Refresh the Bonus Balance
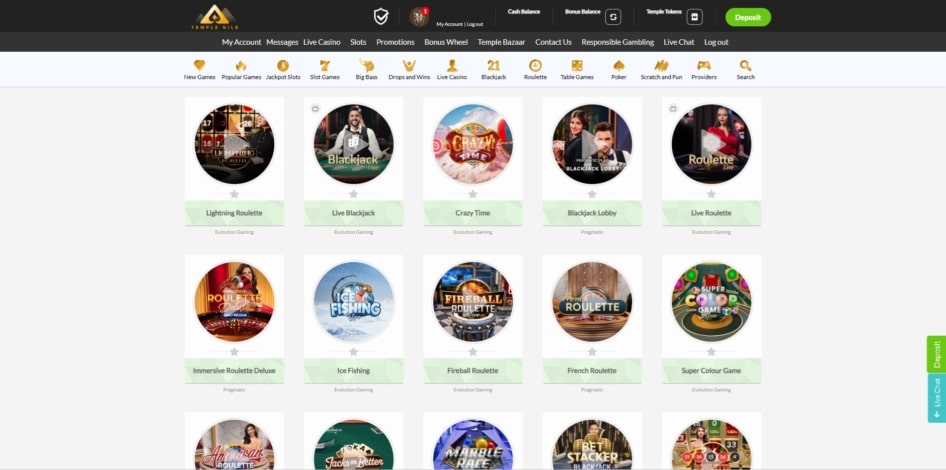The image size is (946, 470). 613,17
